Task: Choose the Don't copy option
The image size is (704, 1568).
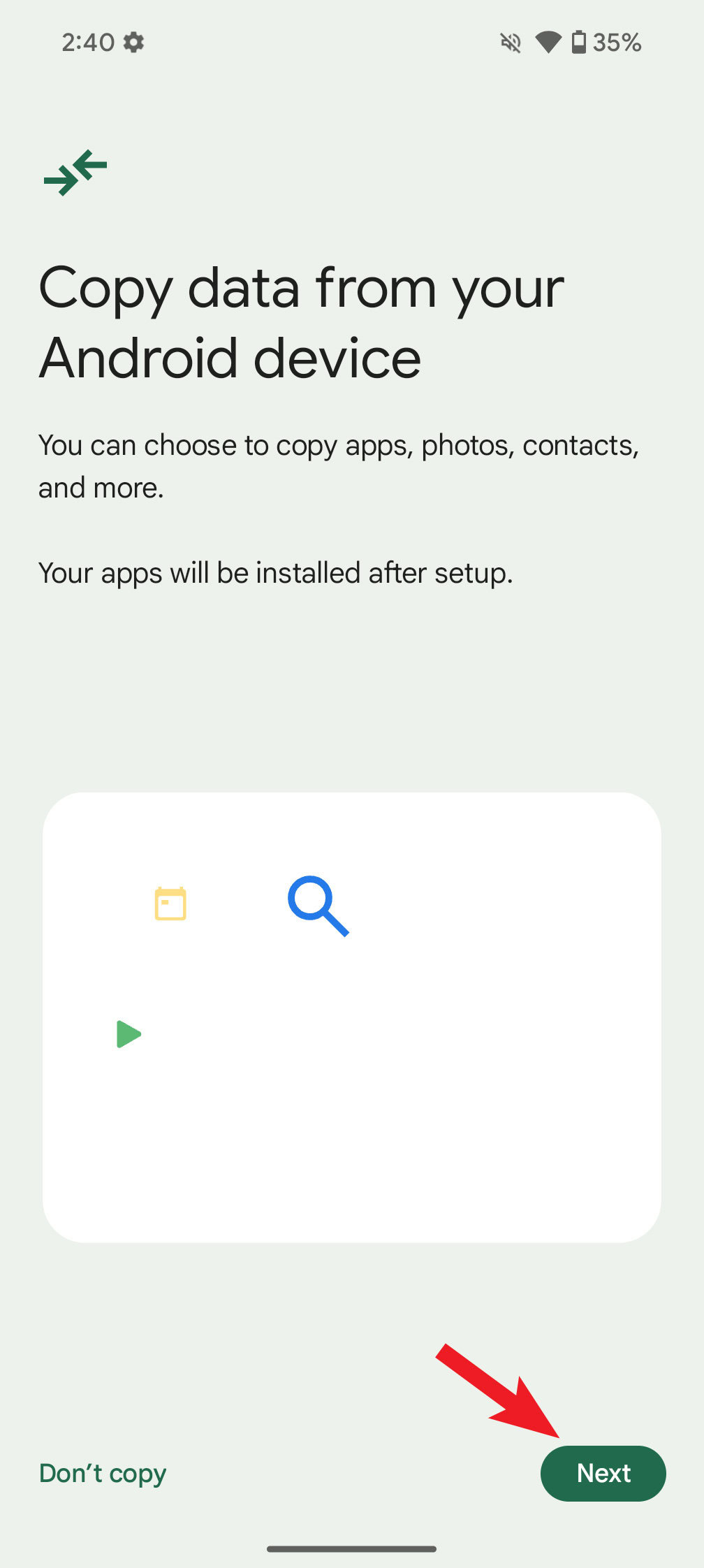Action: point(103,1473)
